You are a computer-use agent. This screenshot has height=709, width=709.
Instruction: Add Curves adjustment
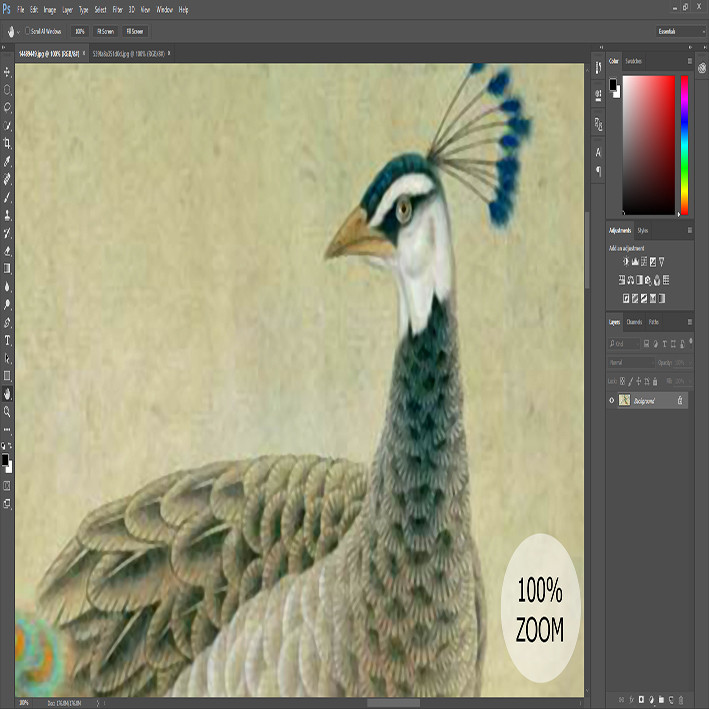(644, 261)
